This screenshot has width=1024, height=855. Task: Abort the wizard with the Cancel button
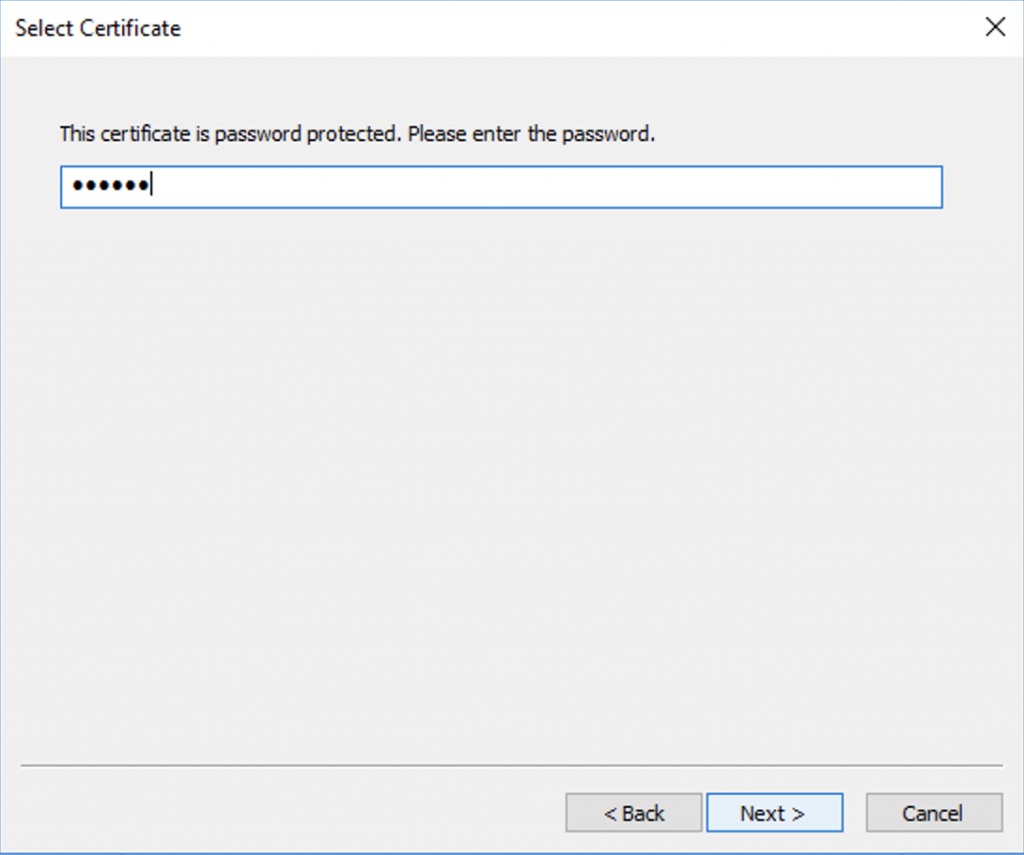[x=932, y=812]
